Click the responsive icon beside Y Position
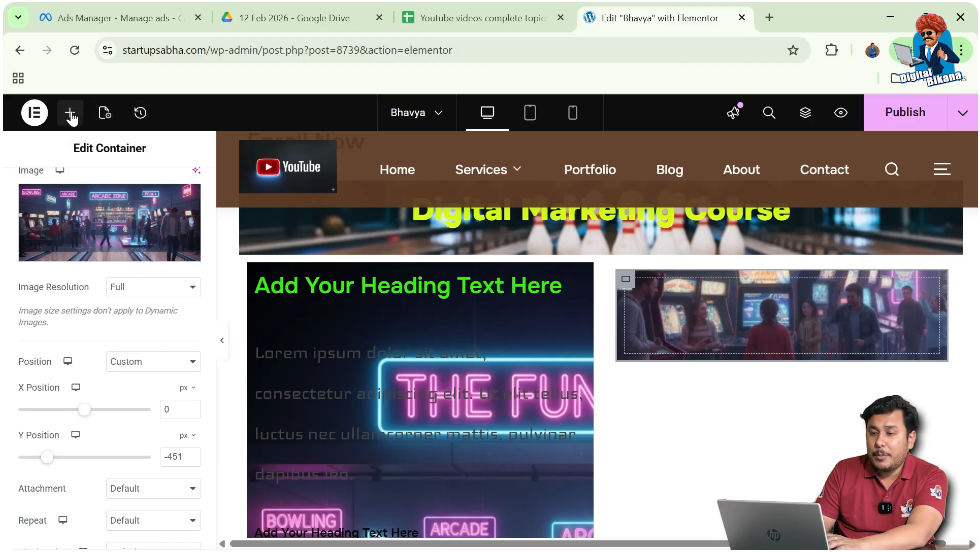The width and height of the screenshot is (980, 552). pyautogui.click(x=76, y=435)
